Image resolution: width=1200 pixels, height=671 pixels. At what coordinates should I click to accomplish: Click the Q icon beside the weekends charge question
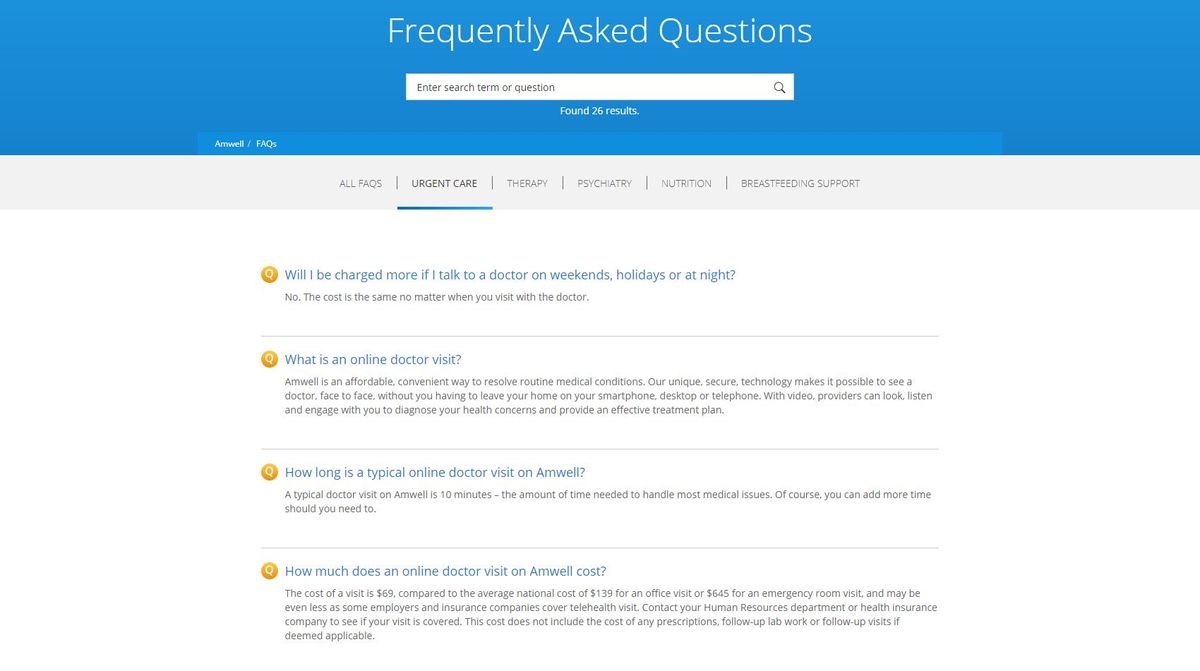[268, 274]
